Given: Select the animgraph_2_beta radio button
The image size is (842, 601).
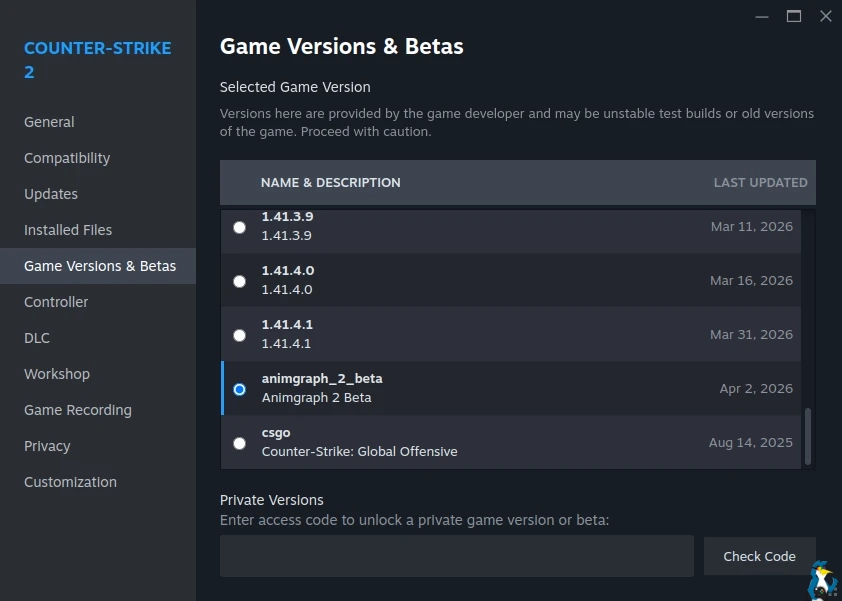Looking at the screenshot, I should [x=239, y=389].
